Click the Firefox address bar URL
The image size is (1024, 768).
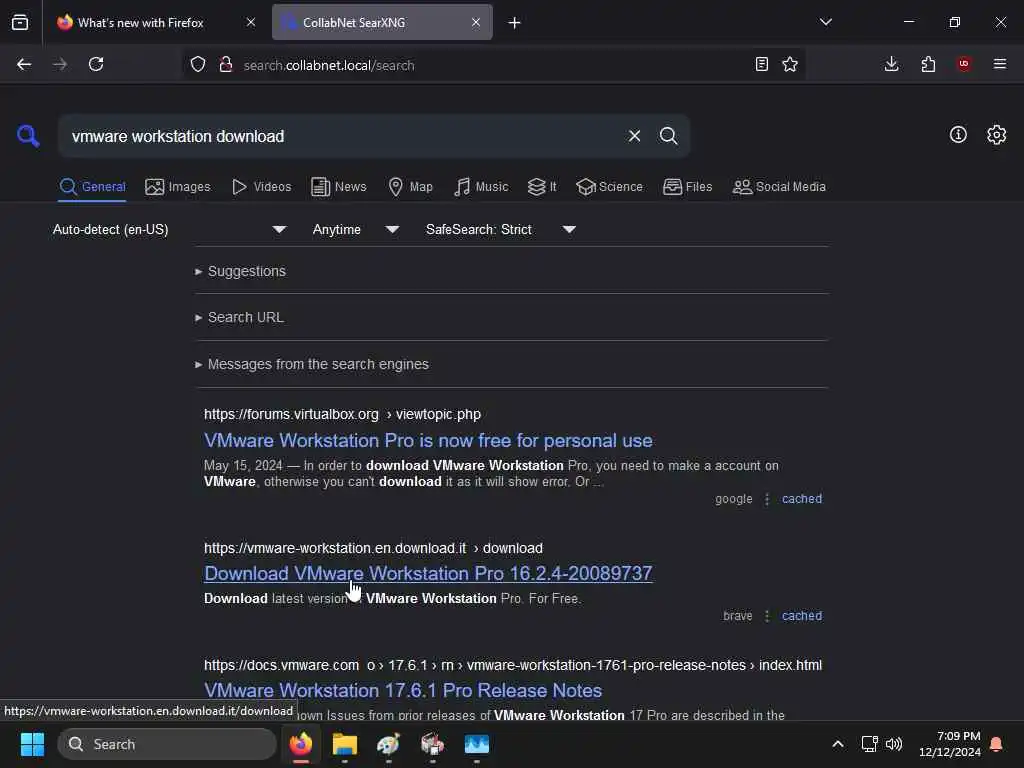point(328,65)
